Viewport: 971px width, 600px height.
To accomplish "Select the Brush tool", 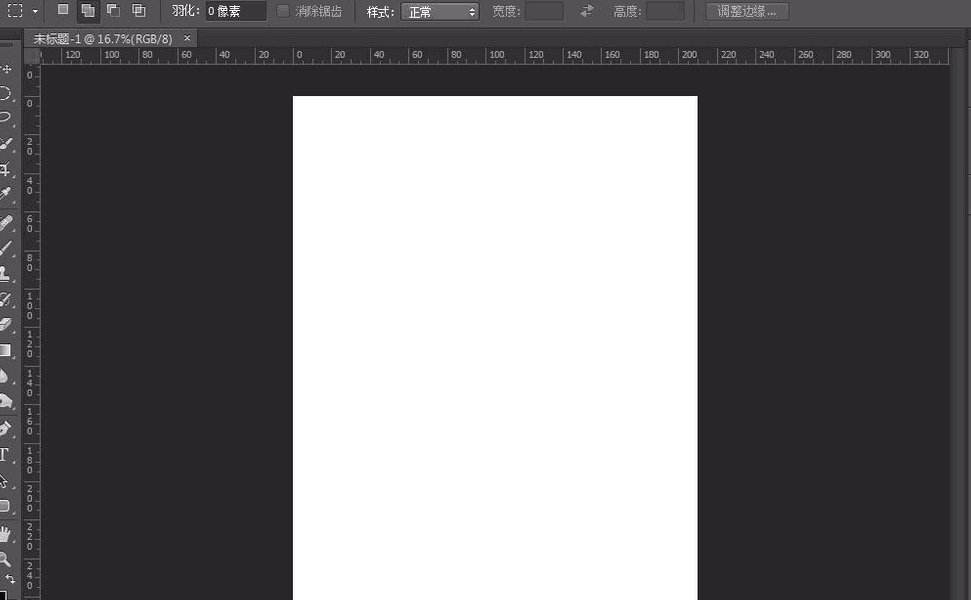I will pos(5,247).
